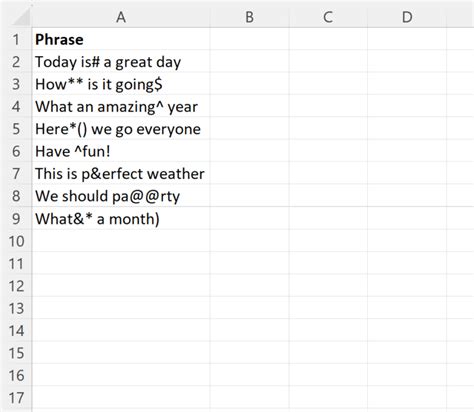Click cell with 'How** is it going$'
The height and width of the screenshot is (412, 474).
pyautogui.click(x=121, y=84)
